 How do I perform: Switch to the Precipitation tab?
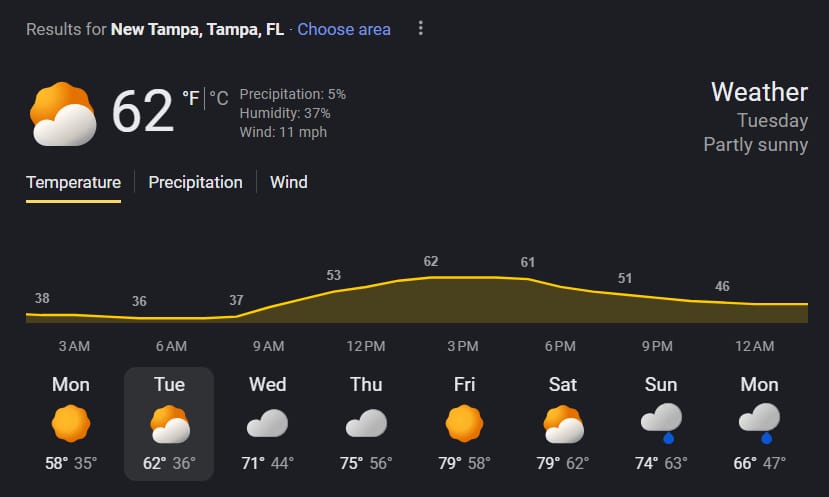pos(195,182)
